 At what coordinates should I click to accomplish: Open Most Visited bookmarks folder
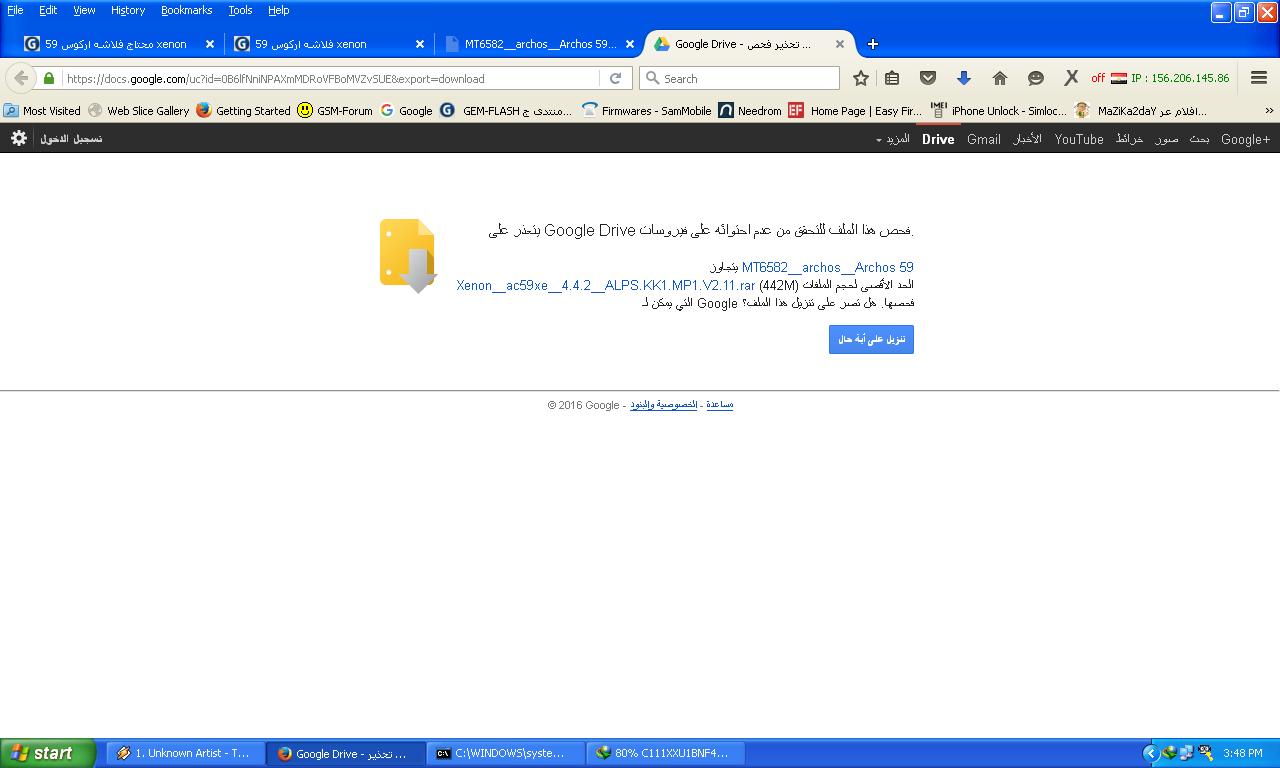point(42,111)
